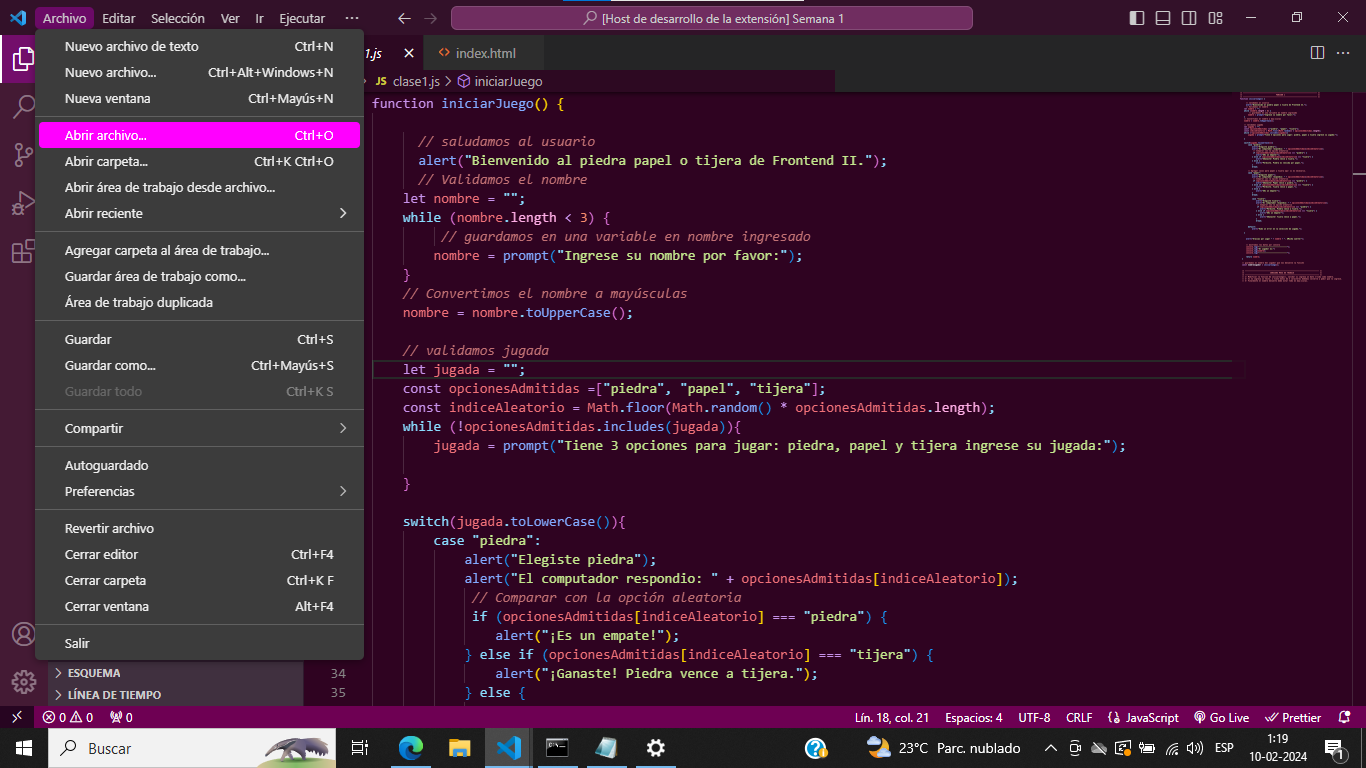The image size is (1366, 768).
Task: Open errors and warnings in status bar
Action: click(68, 717)
